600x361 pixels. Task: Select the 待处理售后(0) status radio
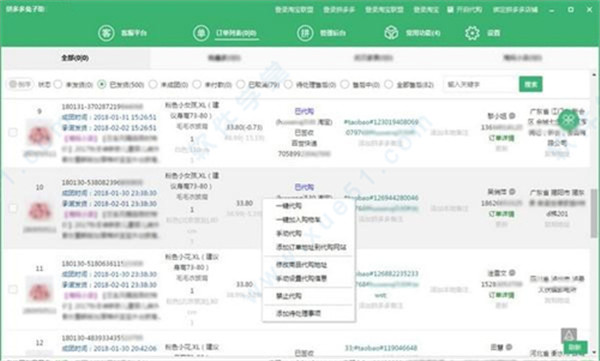point(288,84)
